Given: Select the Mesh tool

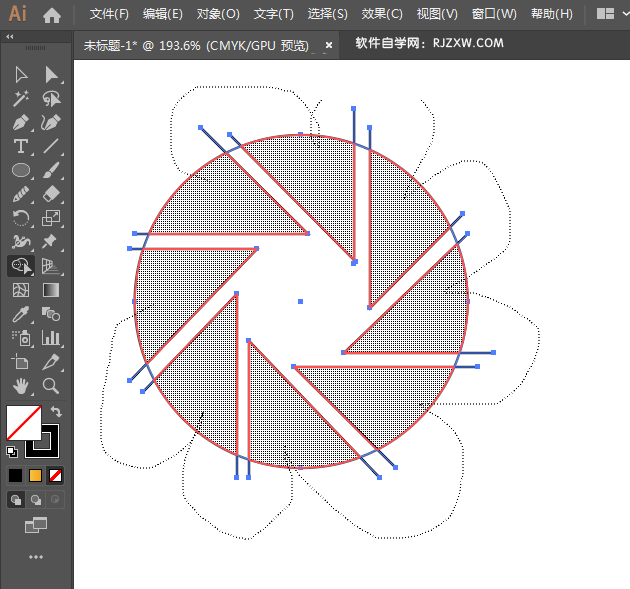Looking at the screenshot, I should (21, 290).
